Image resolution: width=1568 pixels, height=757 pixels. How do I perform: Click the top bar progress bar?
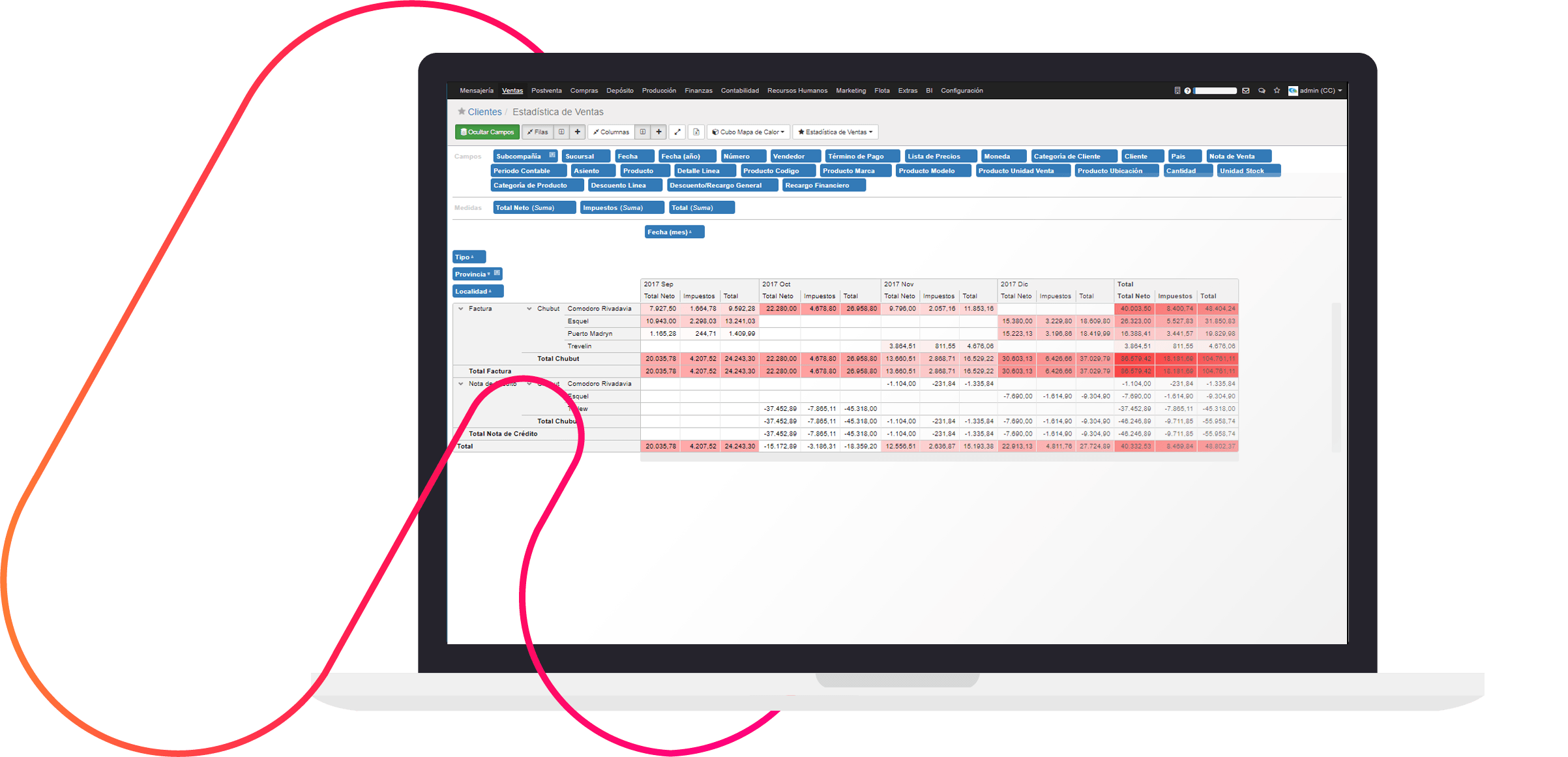coord(1215,91)
